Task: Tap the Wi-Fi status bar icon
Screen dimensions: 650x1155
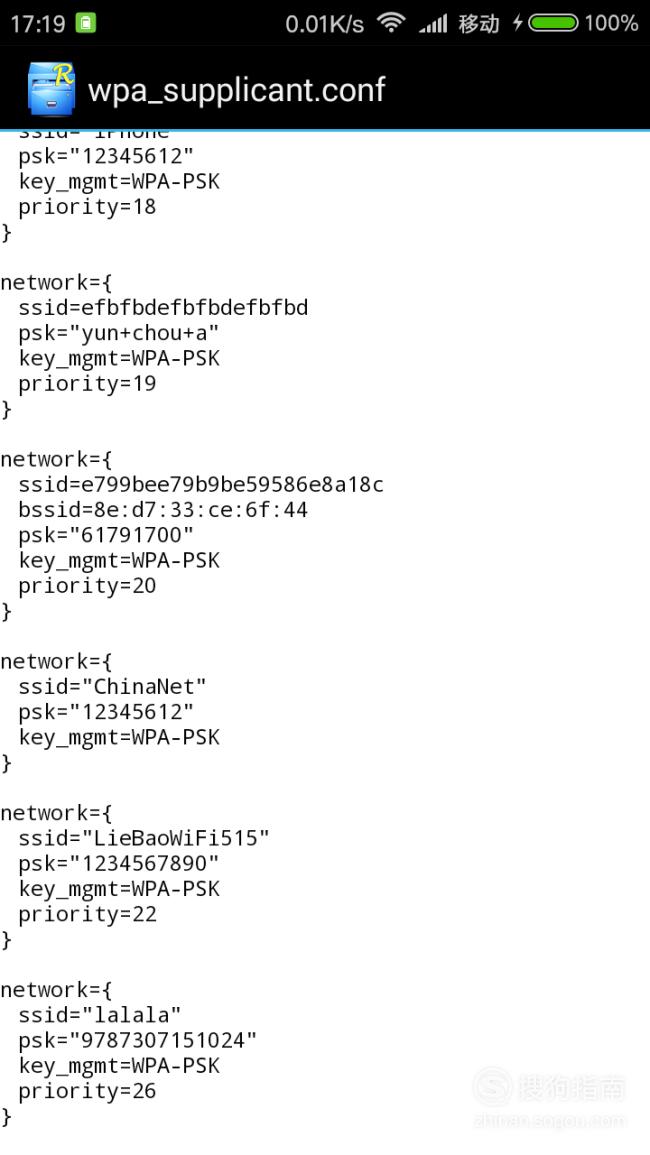Action: point(391,24)
